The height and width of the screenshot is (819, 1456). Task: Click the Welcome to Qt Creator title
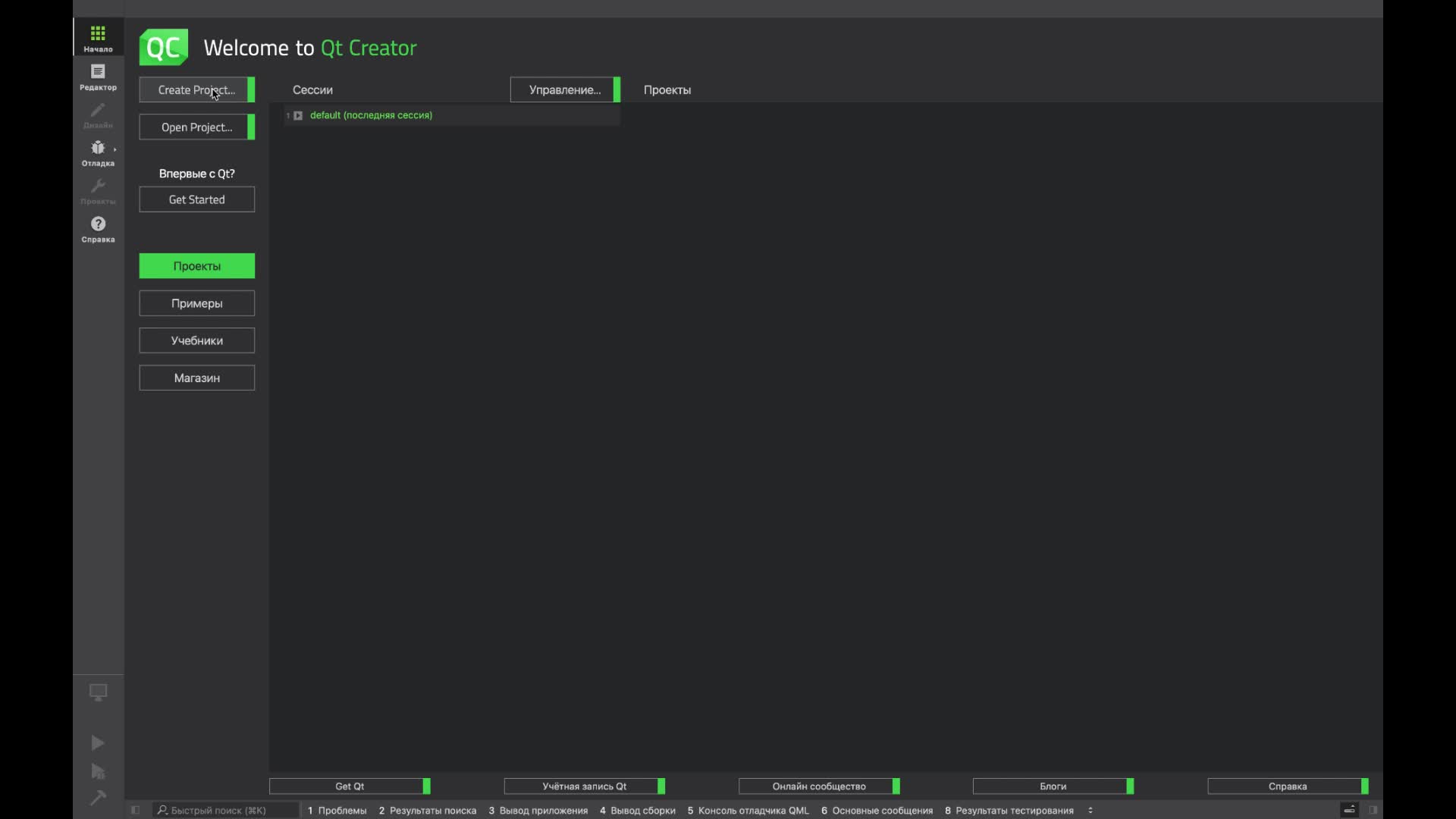click(x=310, y=48)
